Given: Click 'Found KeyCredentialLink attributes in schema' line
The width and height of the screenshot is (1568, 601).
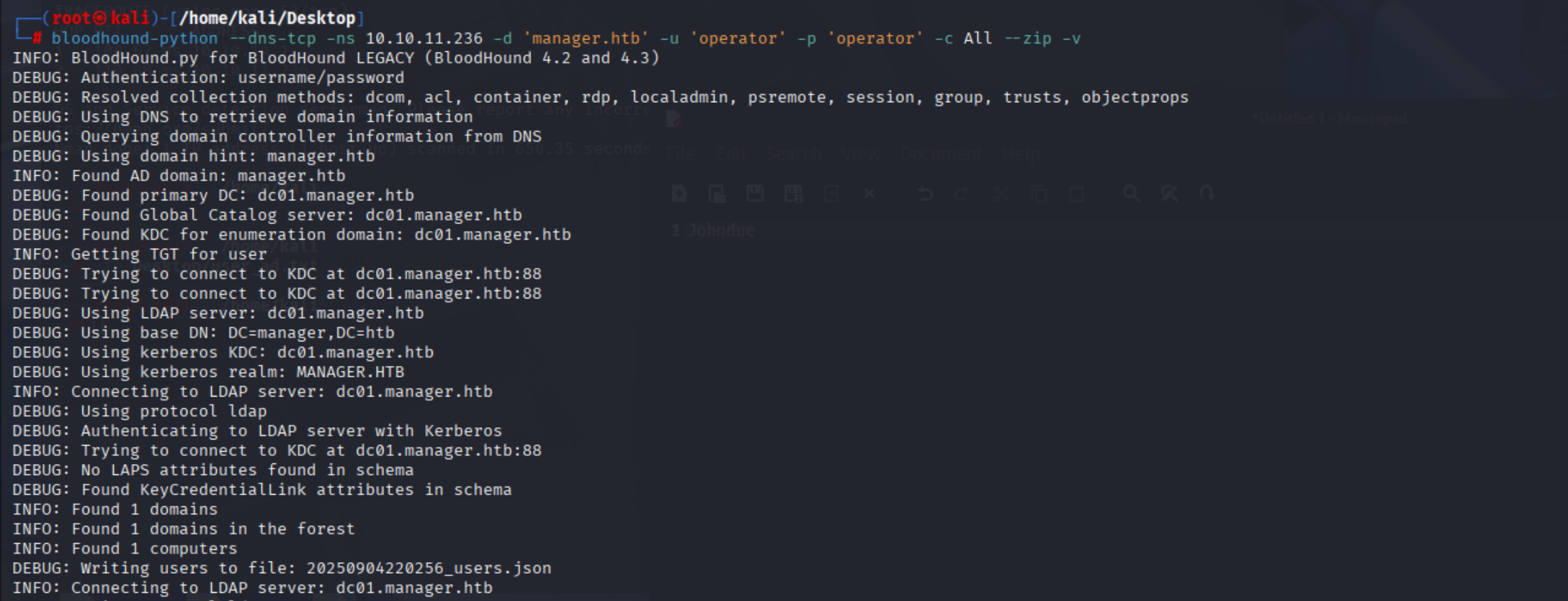Looking at the screenshot, I should coord(262,491).
